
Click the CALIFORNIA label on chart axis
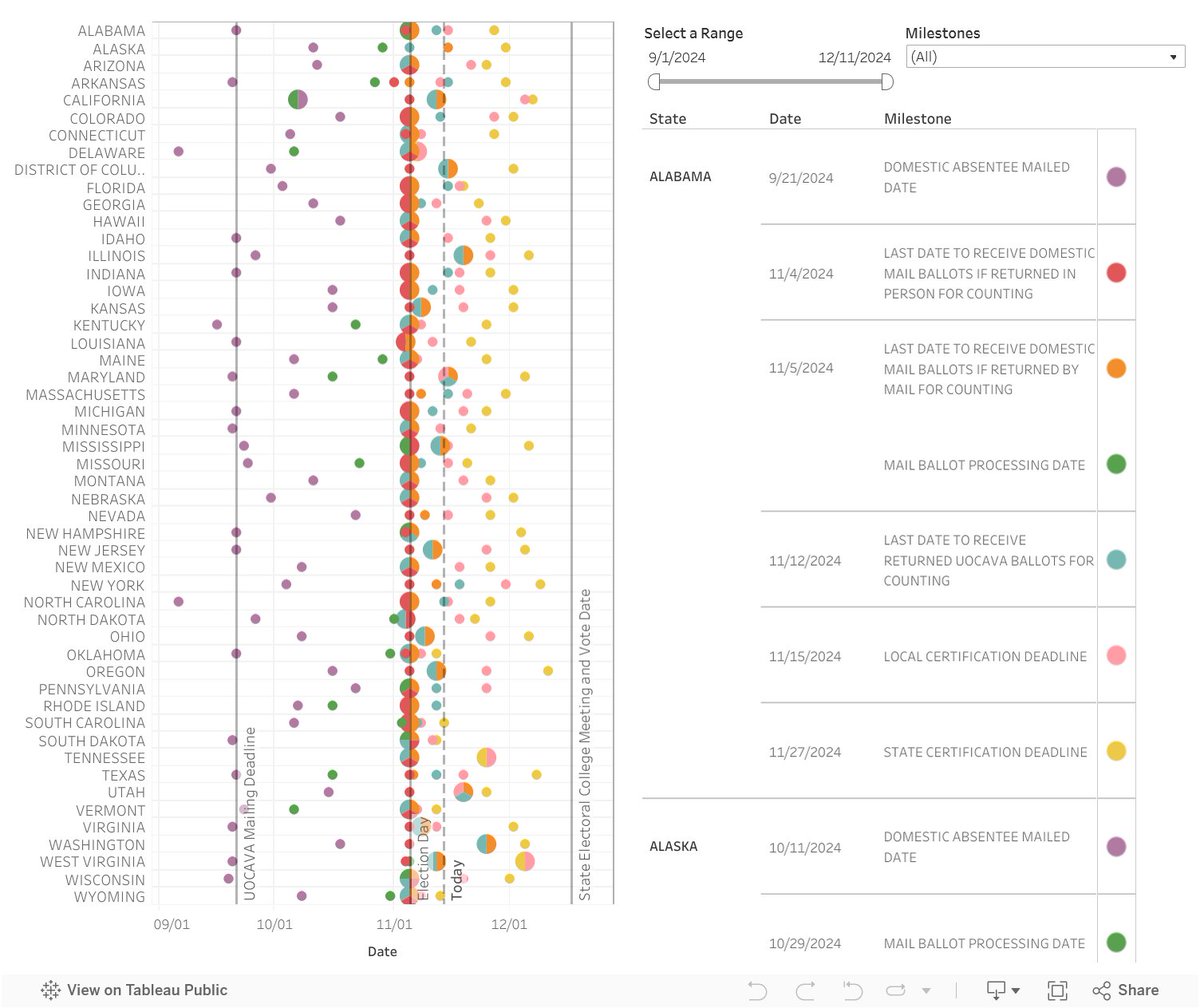(104, 100)
